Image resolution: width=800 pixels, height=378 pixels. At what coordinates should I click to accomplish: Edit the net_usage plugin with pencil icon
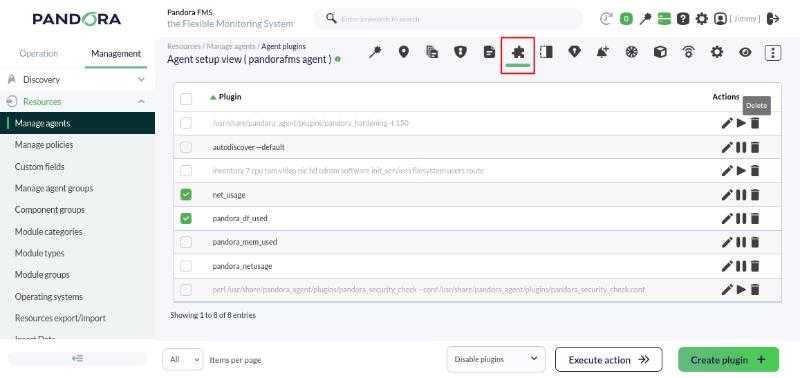(x=727, y=194)
